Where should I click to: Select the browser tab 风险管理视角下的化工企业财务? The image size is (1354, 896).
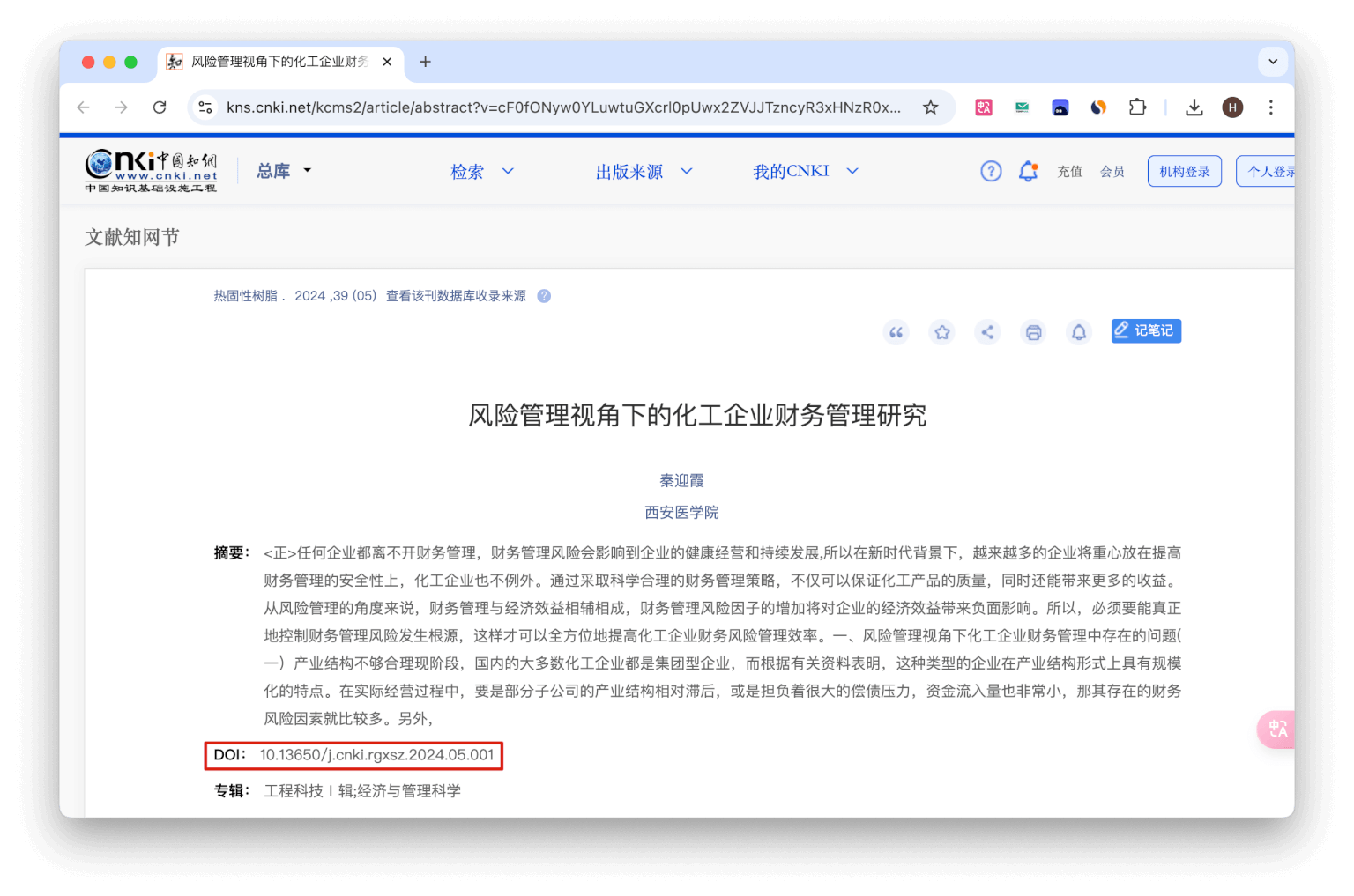tap(280, 62)
